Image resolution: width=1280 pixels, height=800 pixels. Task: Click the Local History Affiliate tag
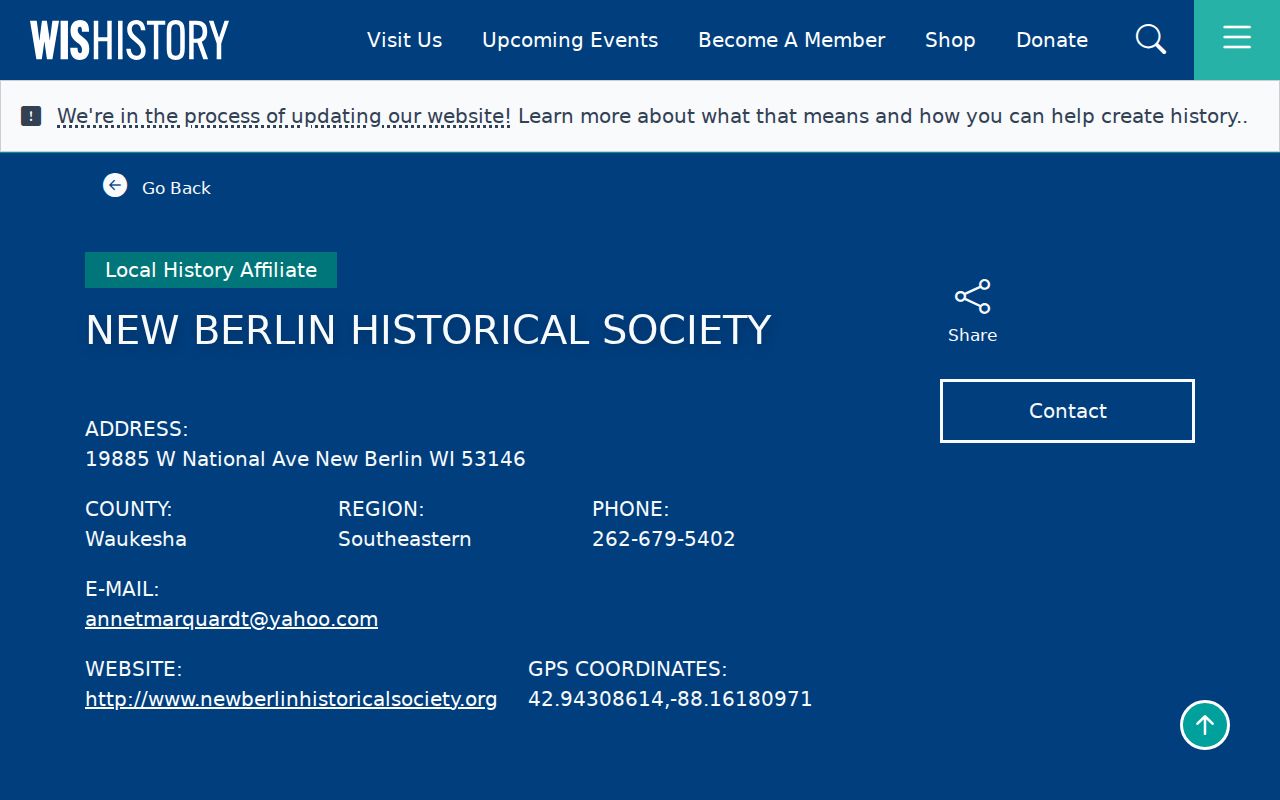(211, 270)
